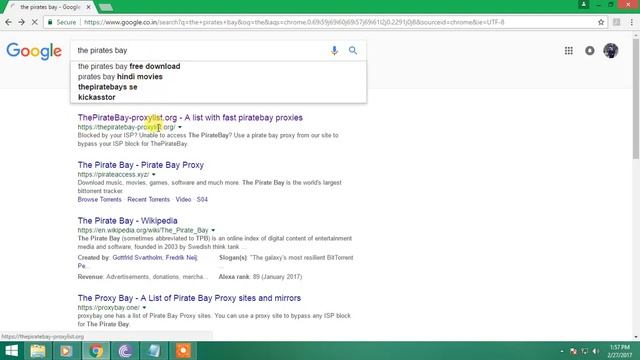Click the Google search text box

[x=200, y=51]
